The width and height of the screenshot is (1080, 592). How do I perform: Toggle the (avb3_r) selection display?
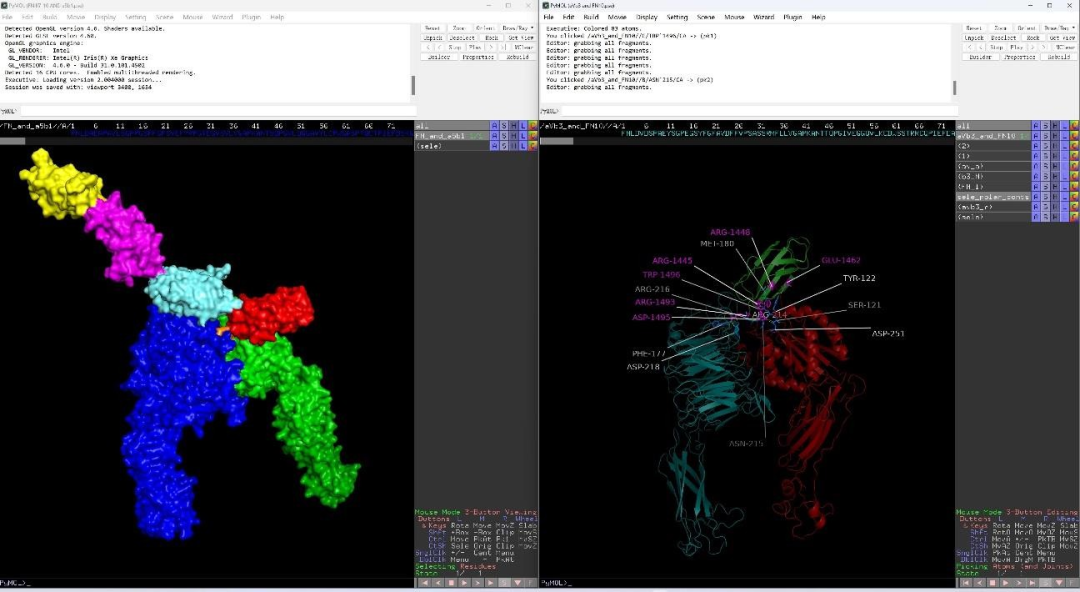point(993,207)
